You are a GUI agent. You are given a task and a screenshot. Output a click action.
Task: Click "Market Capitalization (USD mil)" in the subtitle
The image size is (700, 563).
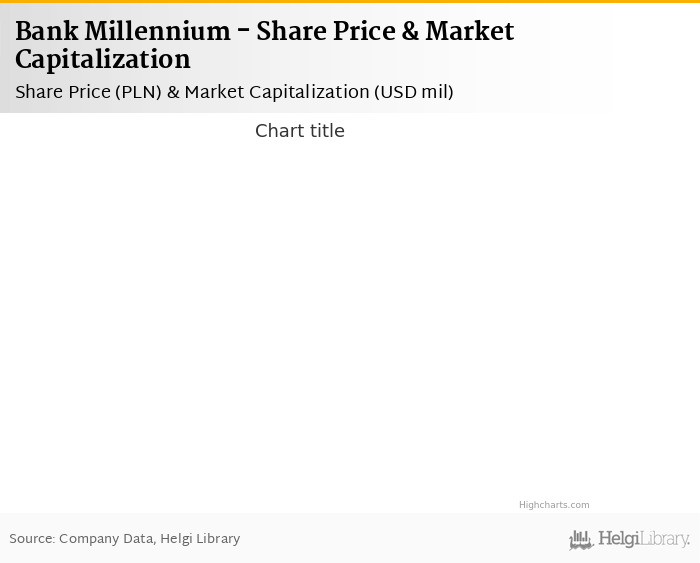click(318, 92)
